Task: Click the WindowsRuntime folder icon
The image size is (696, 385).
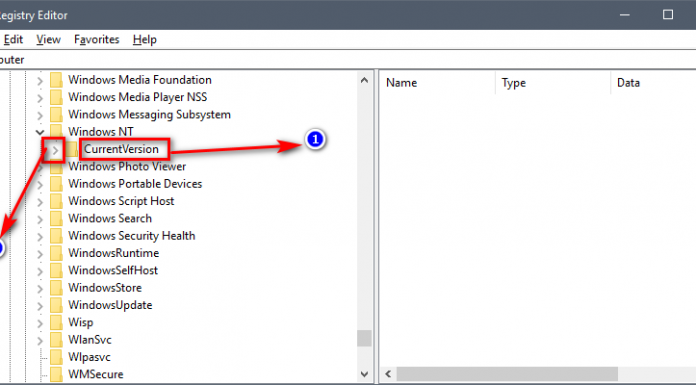Action: click(56, 253)
